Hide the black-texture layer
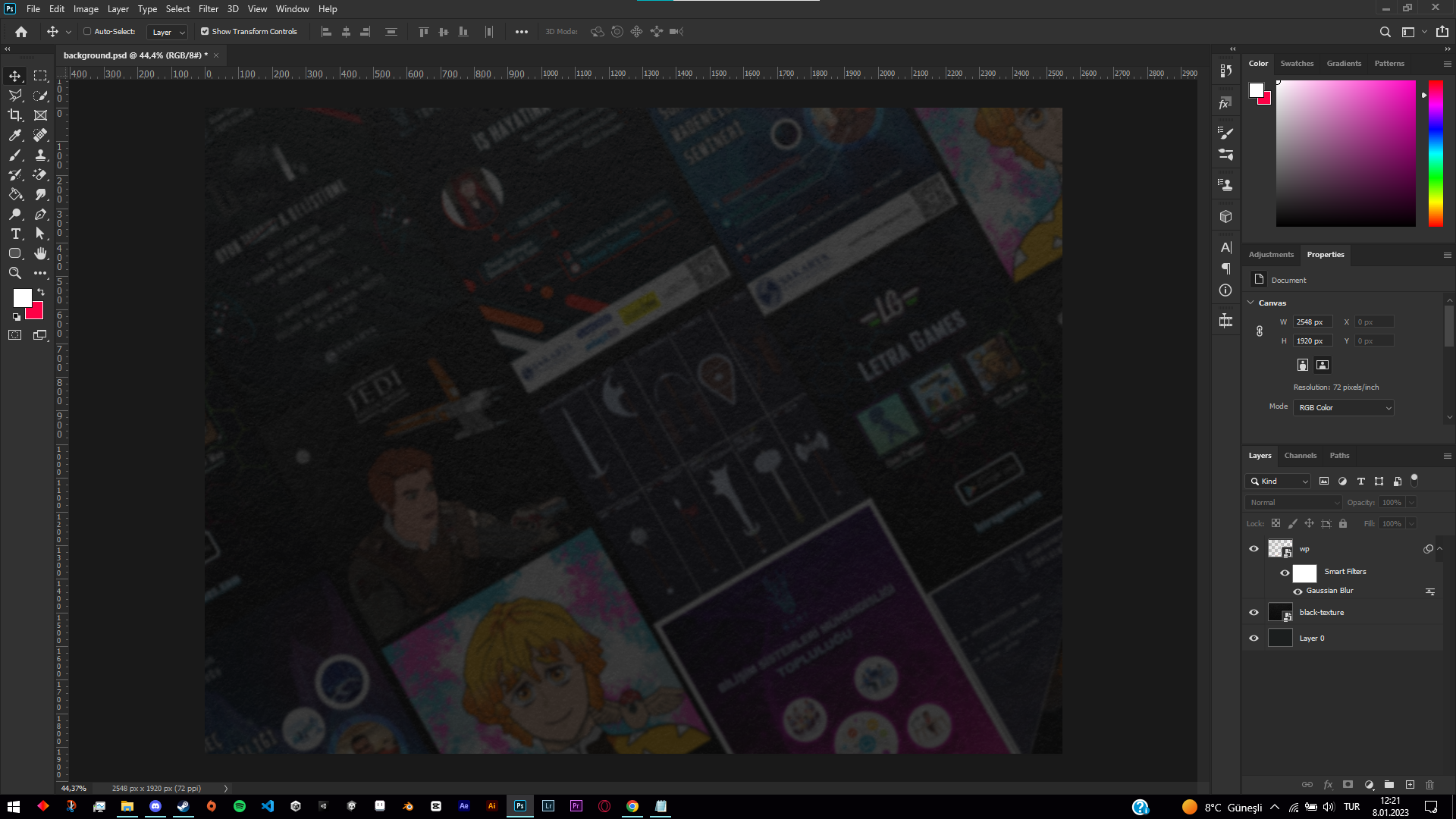 click(1254, 613)
